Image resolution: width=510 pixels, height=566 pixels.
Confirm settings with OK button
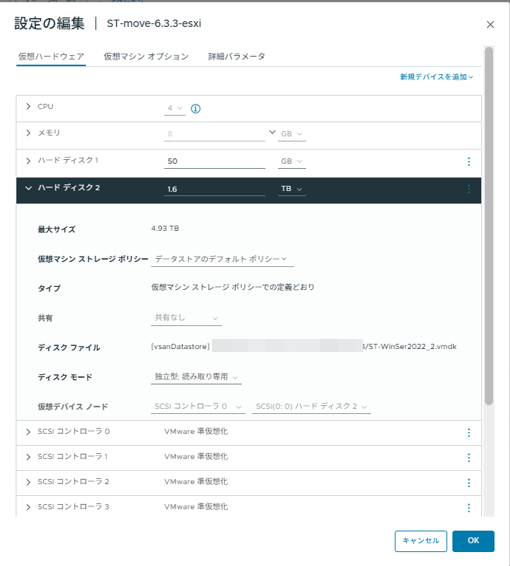473,541
